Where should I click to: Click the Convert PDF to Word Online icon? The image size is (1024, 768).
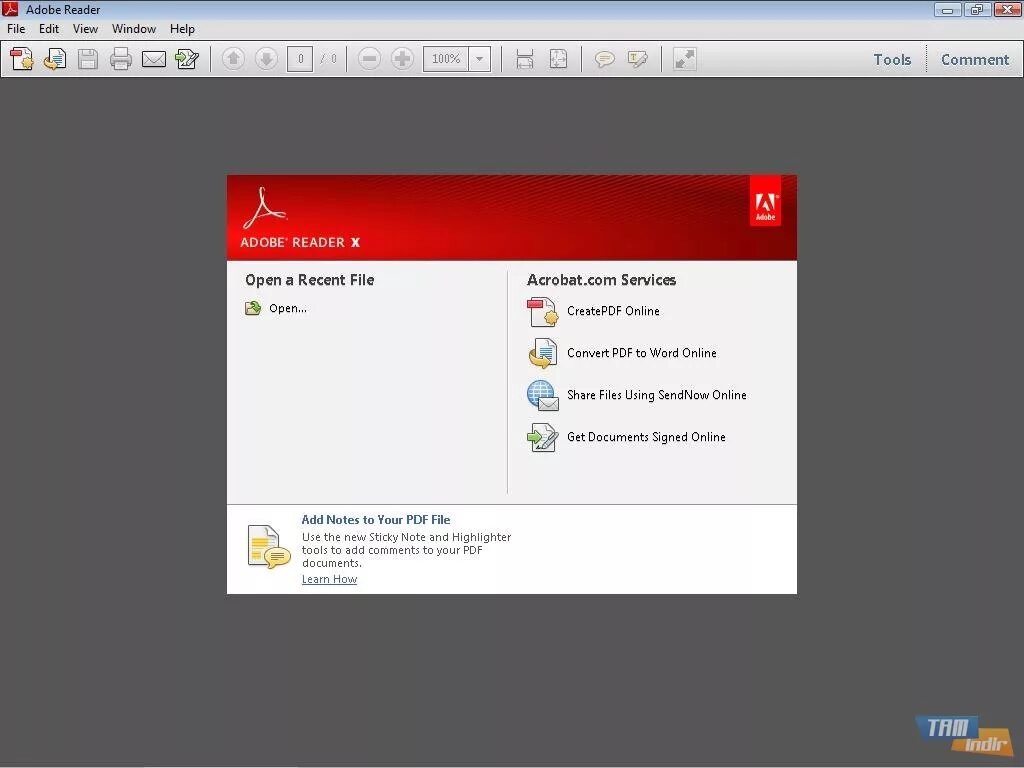(x=543, y=353)
